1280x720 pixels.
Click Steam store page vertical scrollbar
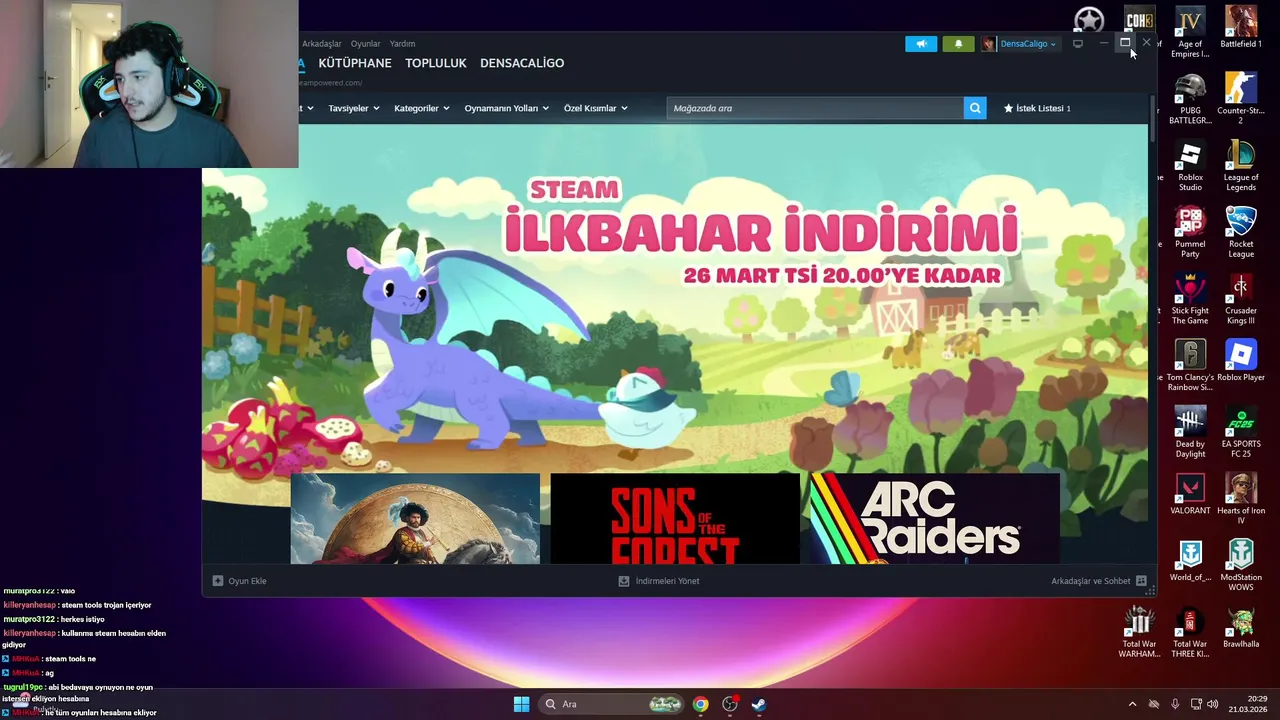tap(1153, 118)
